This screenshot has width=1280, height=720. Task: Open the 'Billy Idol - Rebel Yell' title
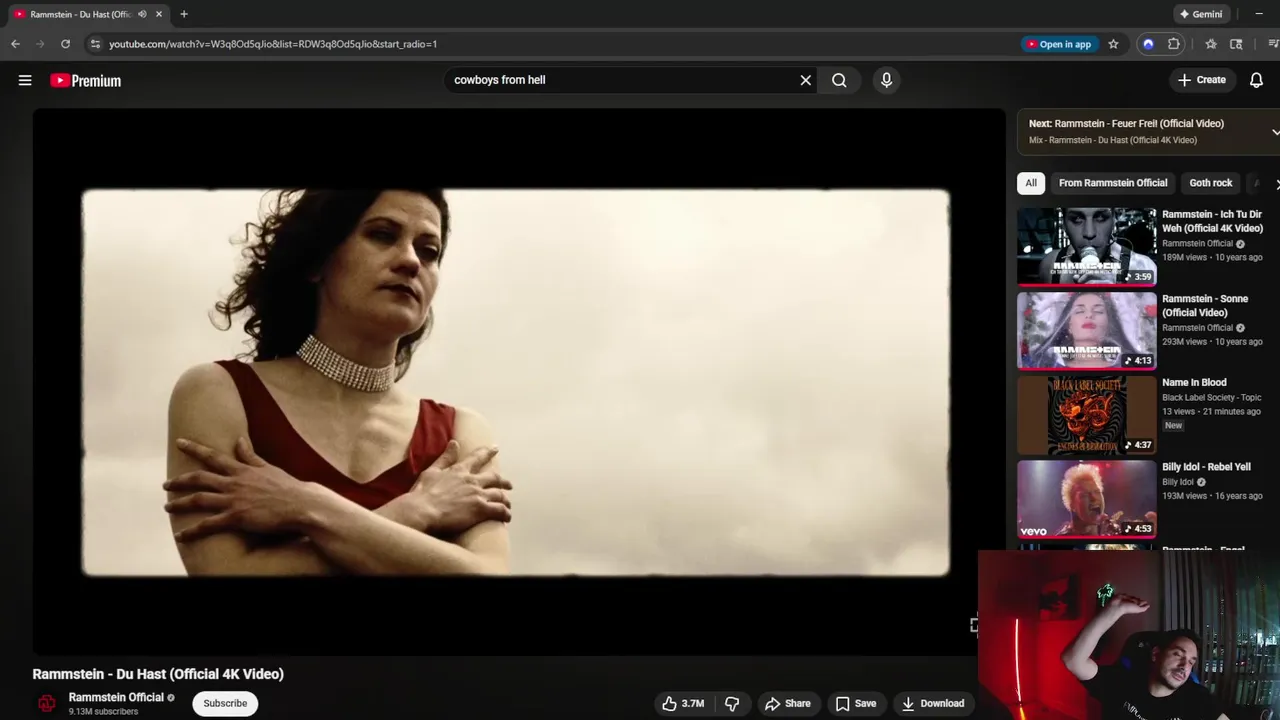[x=1206, y=467]
